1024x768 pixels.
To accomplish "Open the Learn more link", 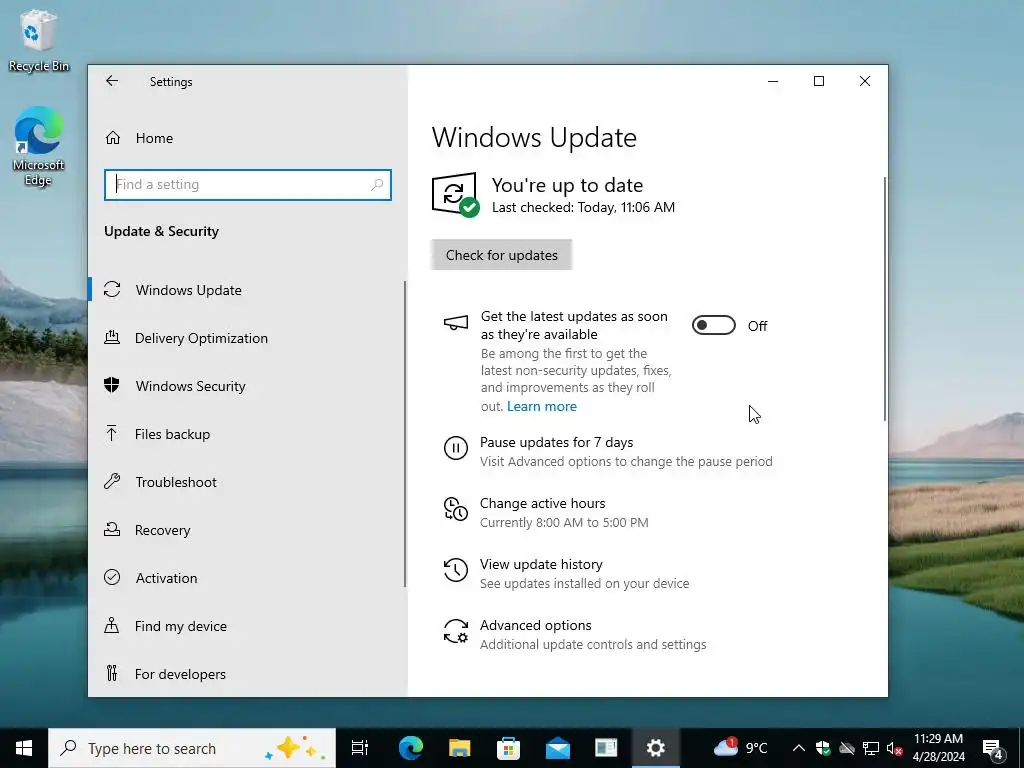I will pos(541,406).
